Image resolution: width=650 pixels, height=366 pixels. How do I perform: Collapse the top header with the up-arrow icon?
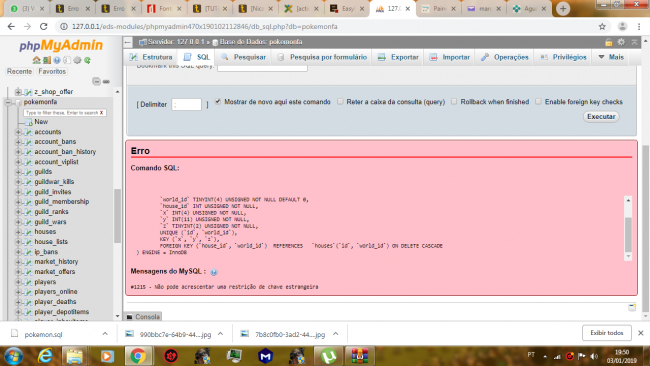(634, 42)
